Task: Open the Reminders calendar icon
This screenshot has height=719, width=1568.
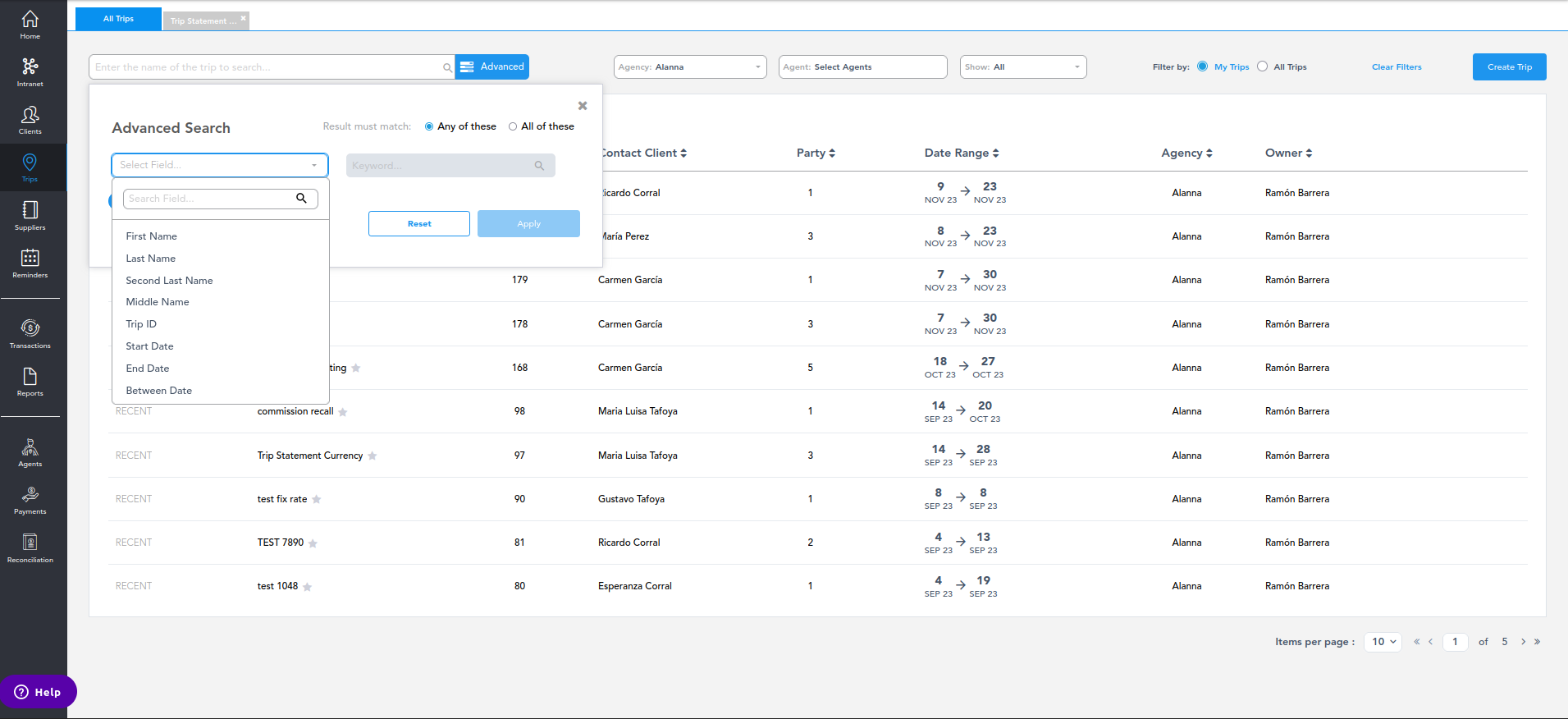Action: 30,258
